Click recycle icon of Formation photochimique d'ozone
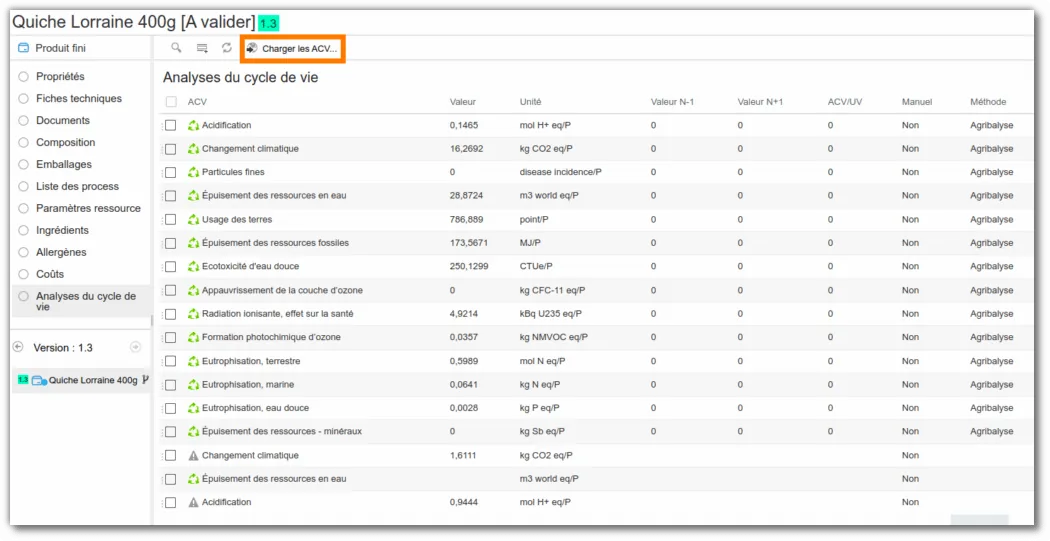 pyautogui.click(x=194, y=337)
